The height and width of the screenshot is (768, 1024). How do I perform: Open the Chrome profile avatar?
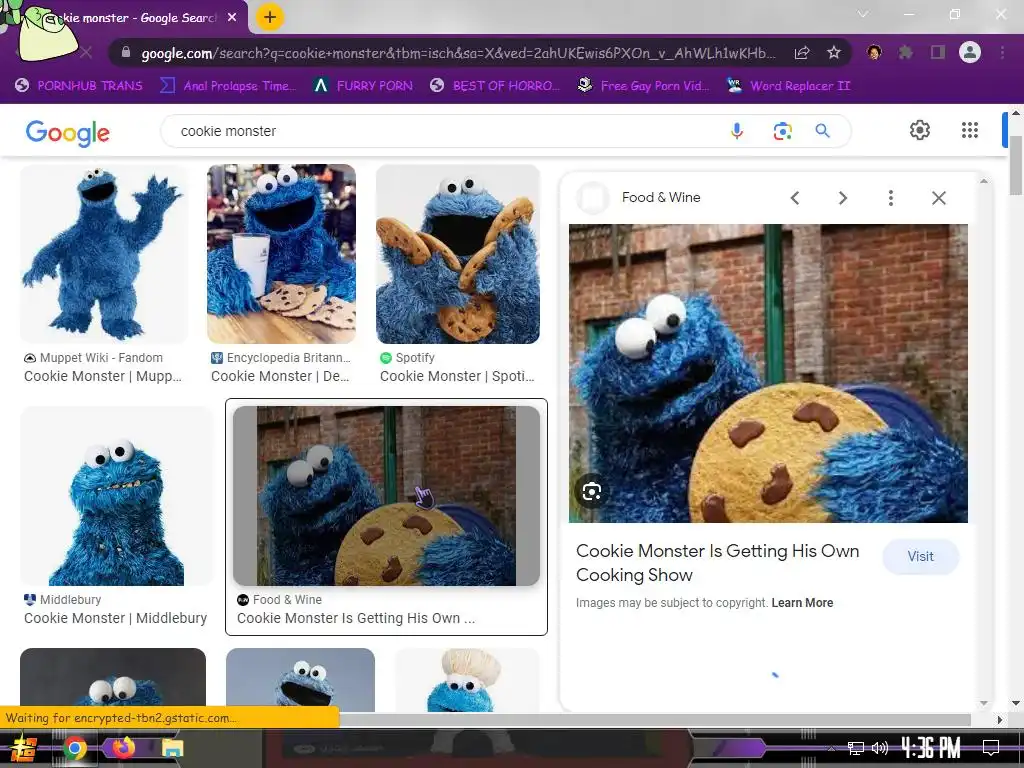[x=970, y=52]
